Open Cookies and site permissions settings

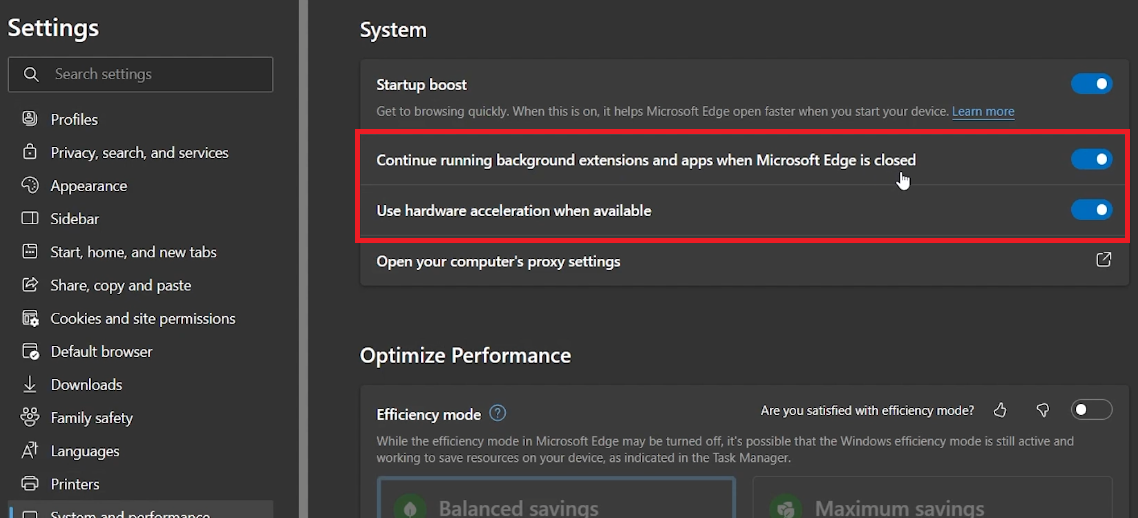(x=143, y=319)
